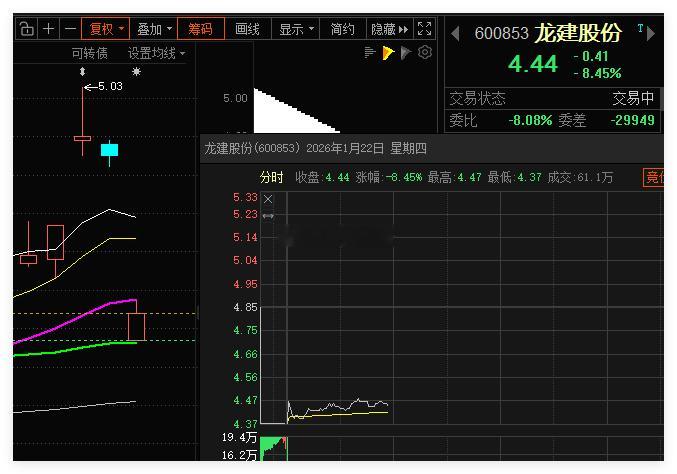The width and height of the screenshot is (677, 474).
Task: Click the 竞价 auction button in the popup
Action: 654,177
